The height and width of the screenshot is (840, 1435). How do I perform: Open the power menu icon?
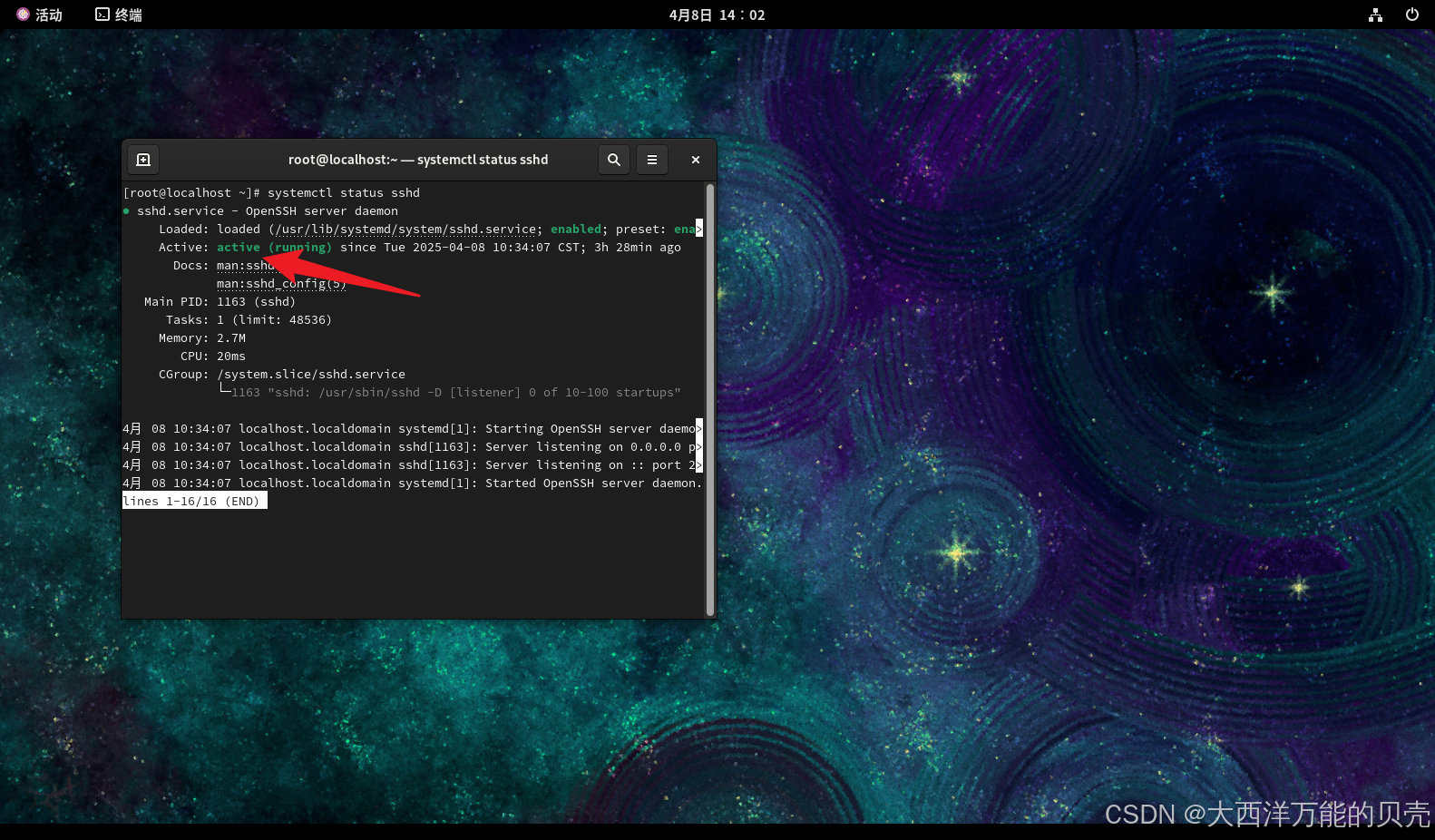(1412, 15)
